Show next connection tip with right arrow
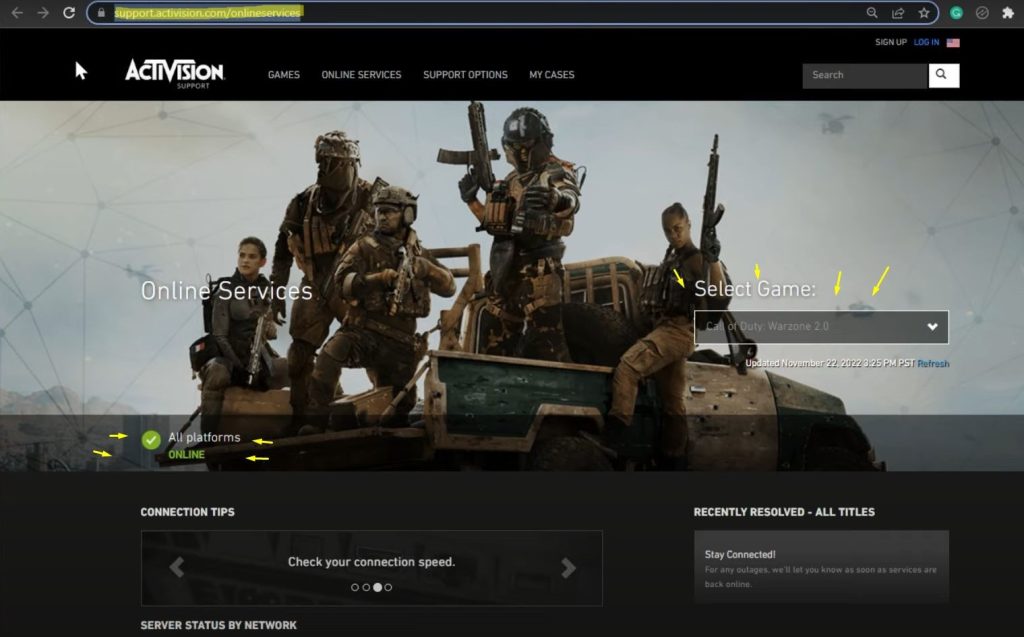This screenshot has height=637, width=1024. 568,567
